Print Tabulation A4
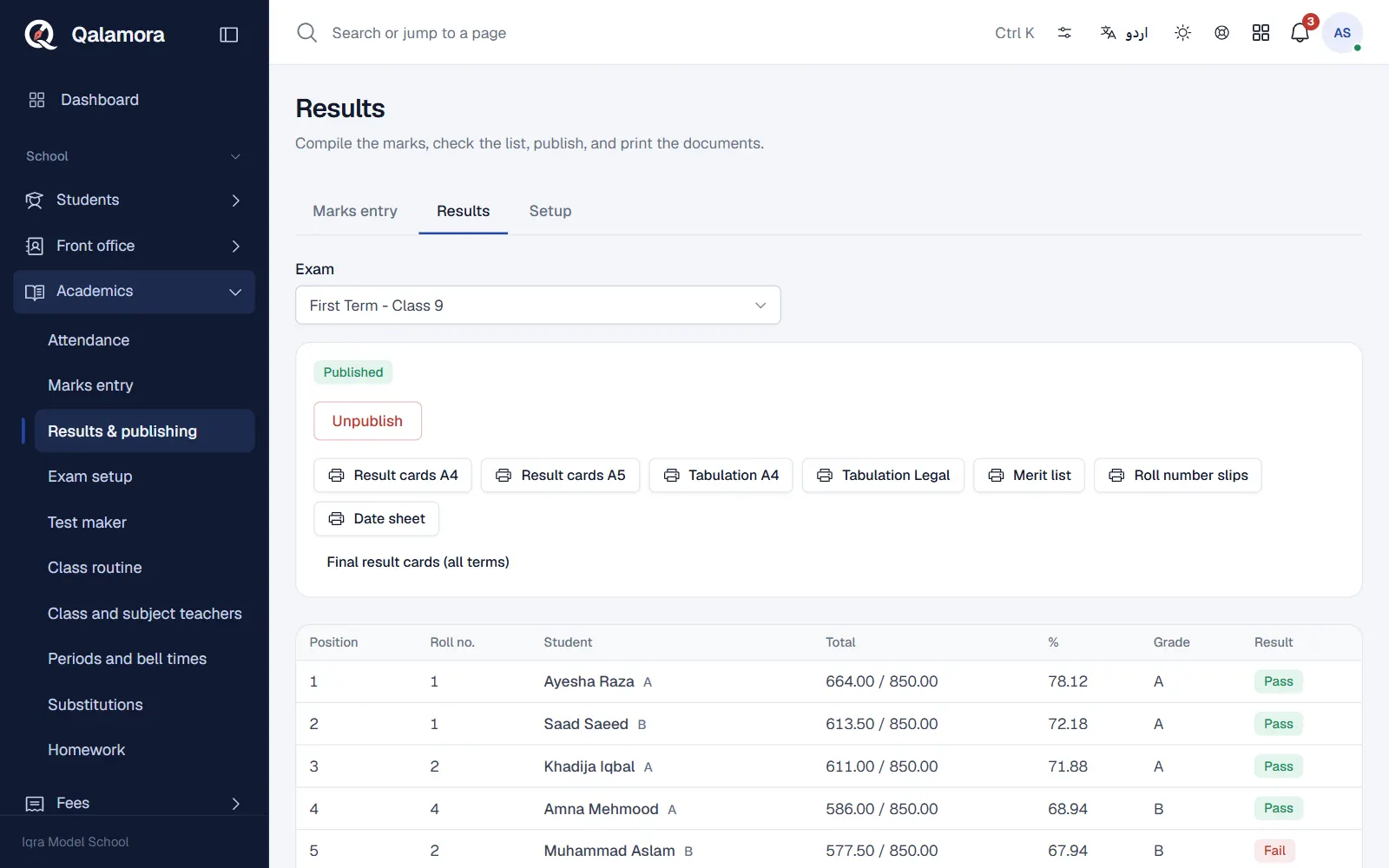Screen dimensions: 1389x868 pyautogui.click(x=721, y=476)
